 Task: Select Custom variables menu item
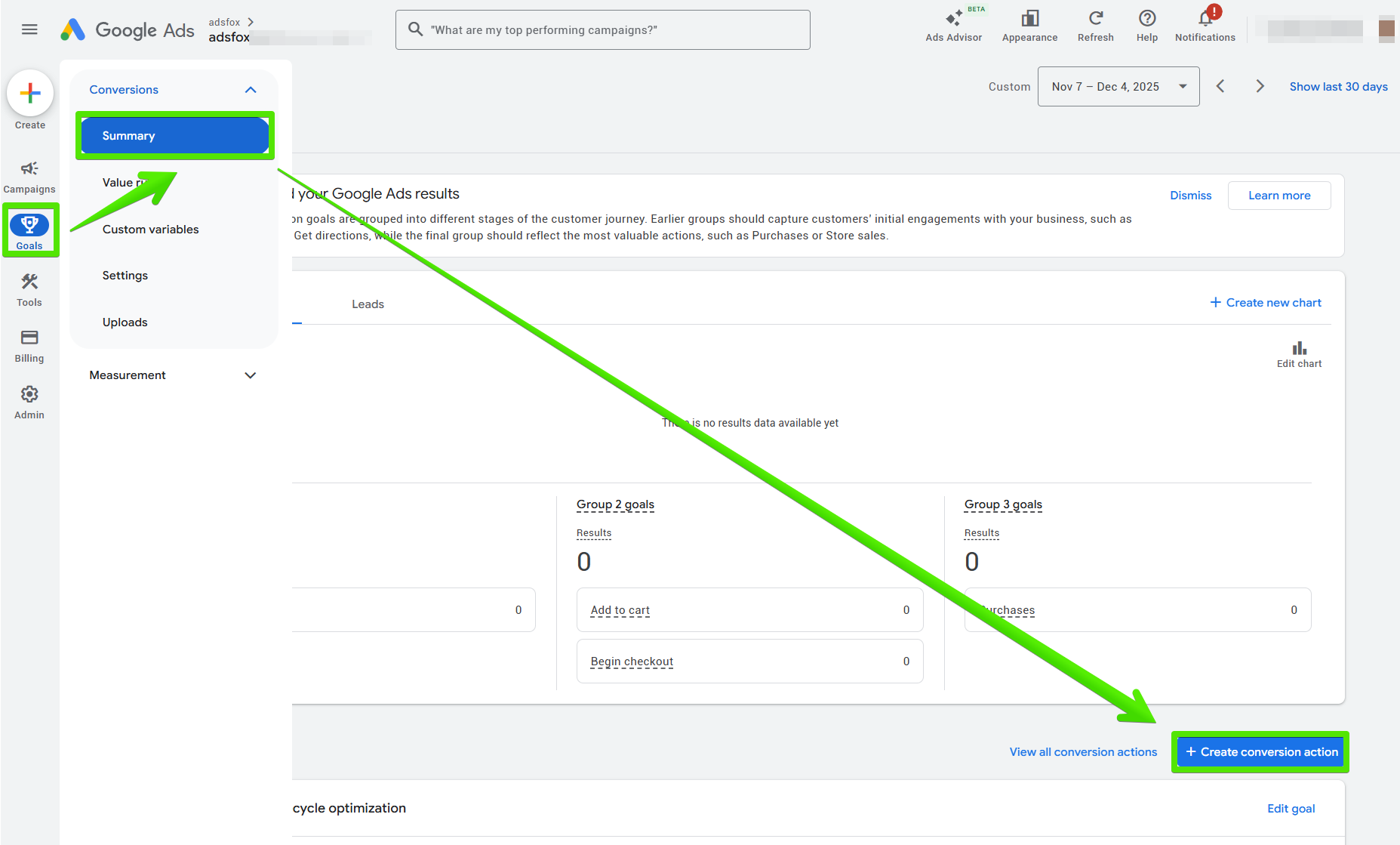click(151, 230)
